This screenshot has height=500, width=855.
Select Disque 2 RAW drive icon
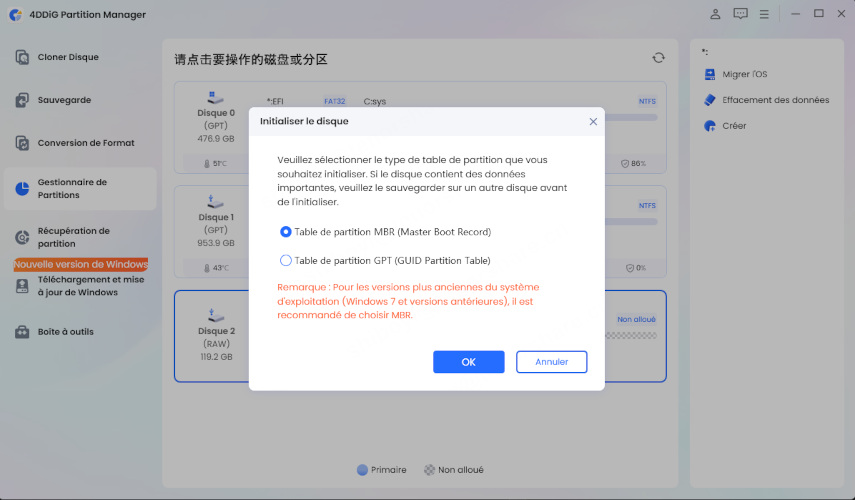(215, 316)
